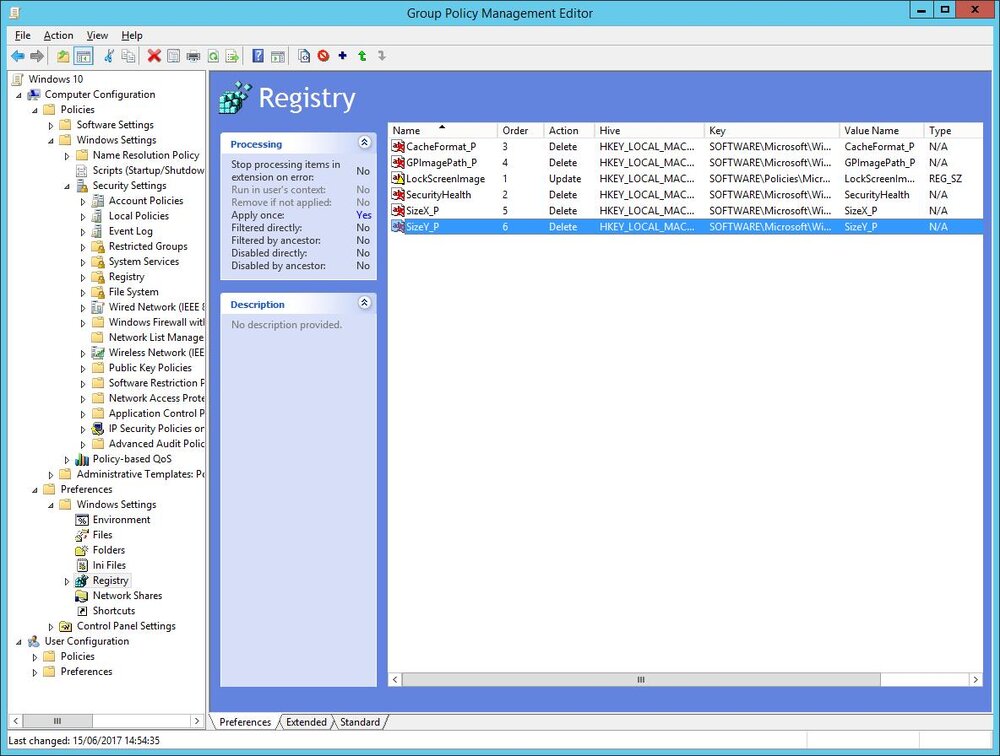The width and height of the screenshot is (1000, 756).
Task: Click the Print toolbar icon
Action: (x=193, y=56)
